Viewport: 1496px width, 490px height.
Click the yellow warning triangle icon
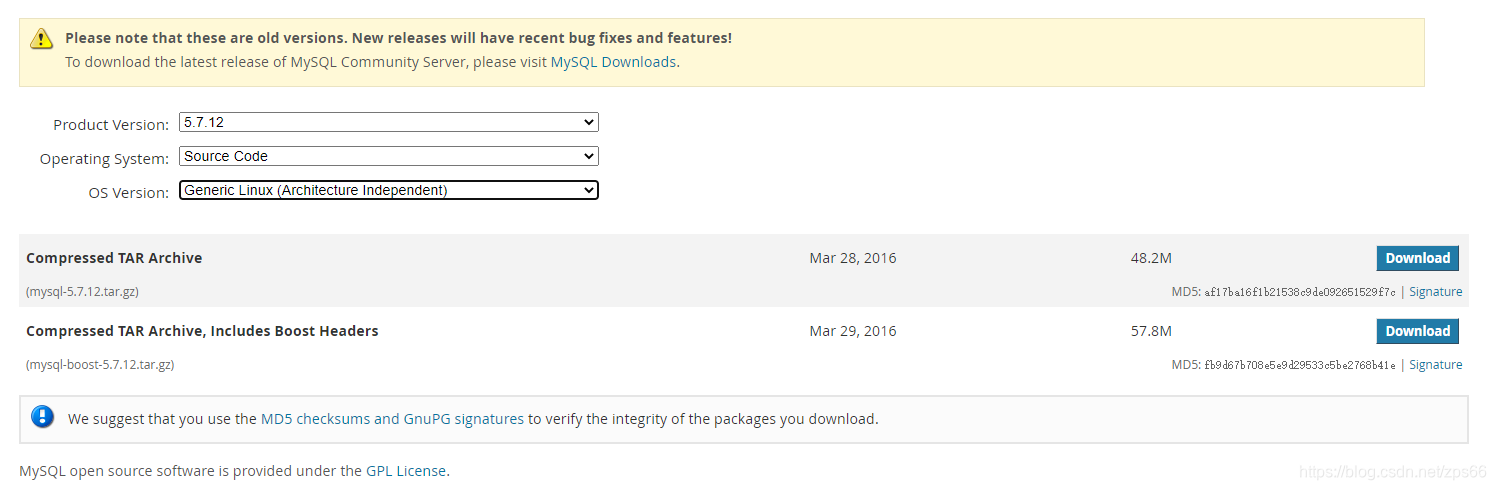[x=41, y=39]
